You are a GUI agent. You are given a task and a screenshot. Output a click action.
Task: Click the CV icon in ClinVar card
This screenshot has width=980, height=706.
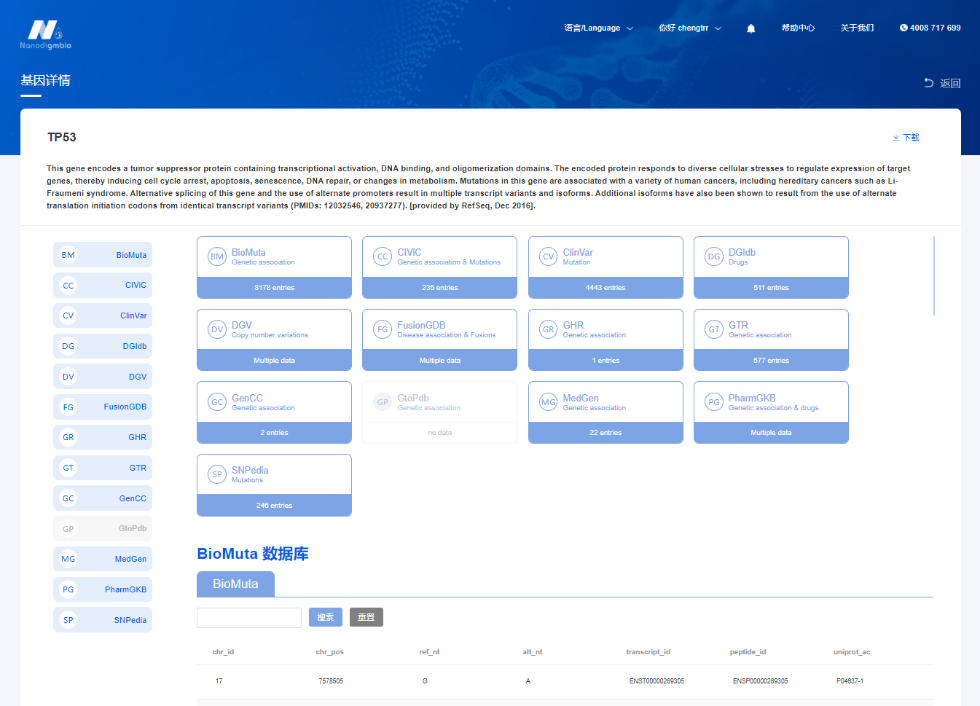547,257
